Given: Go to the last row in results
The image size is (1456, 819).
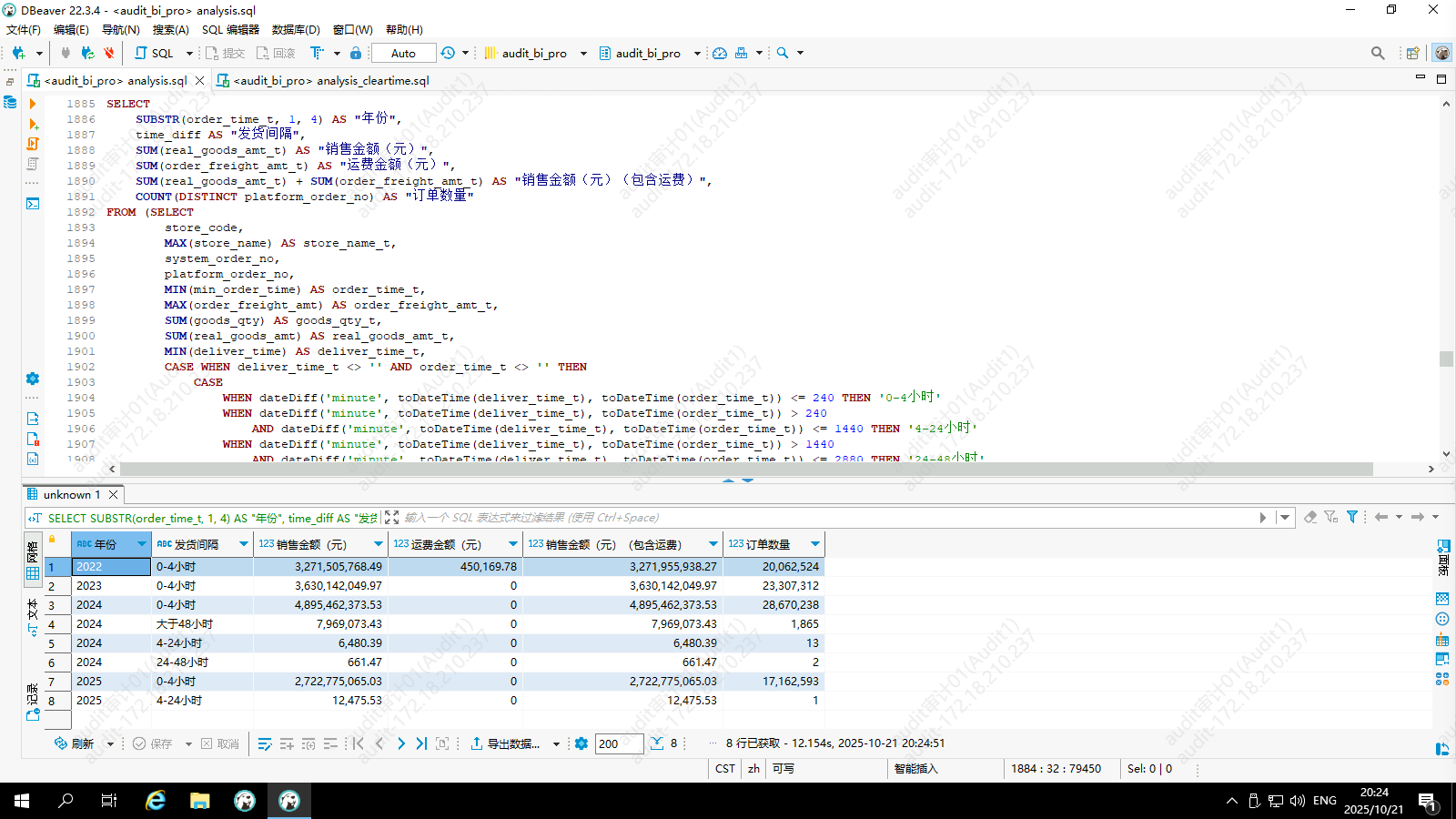Looking at the screenshot, I should pos(421,743).
